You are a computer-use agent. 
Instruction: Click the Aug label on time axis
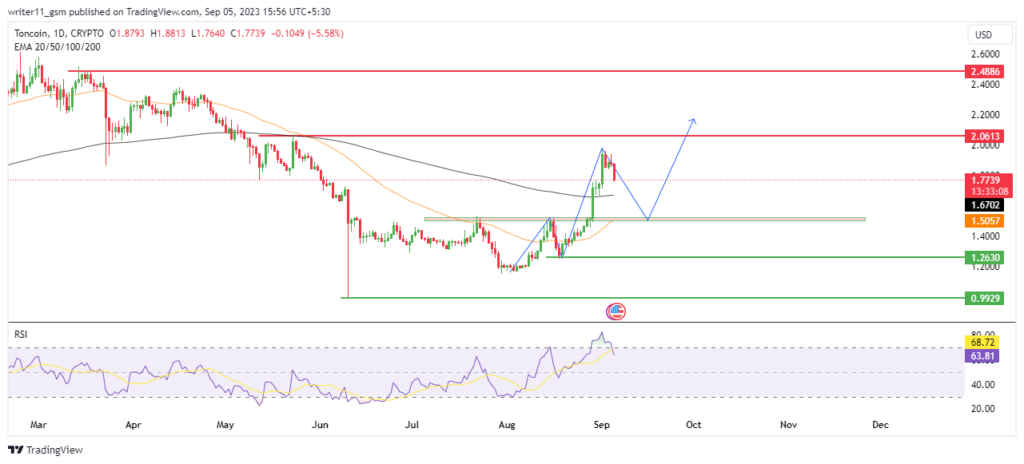point(507,425)
